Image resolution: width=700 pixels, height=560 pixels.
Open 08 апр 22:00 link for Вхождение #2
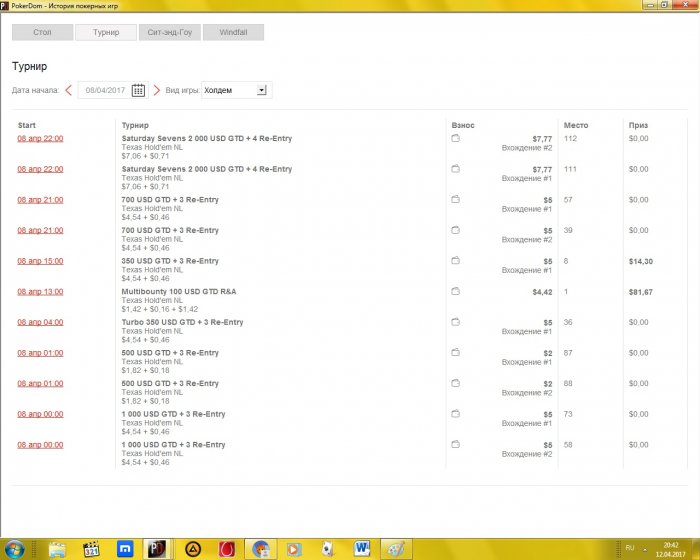point(40,138)
